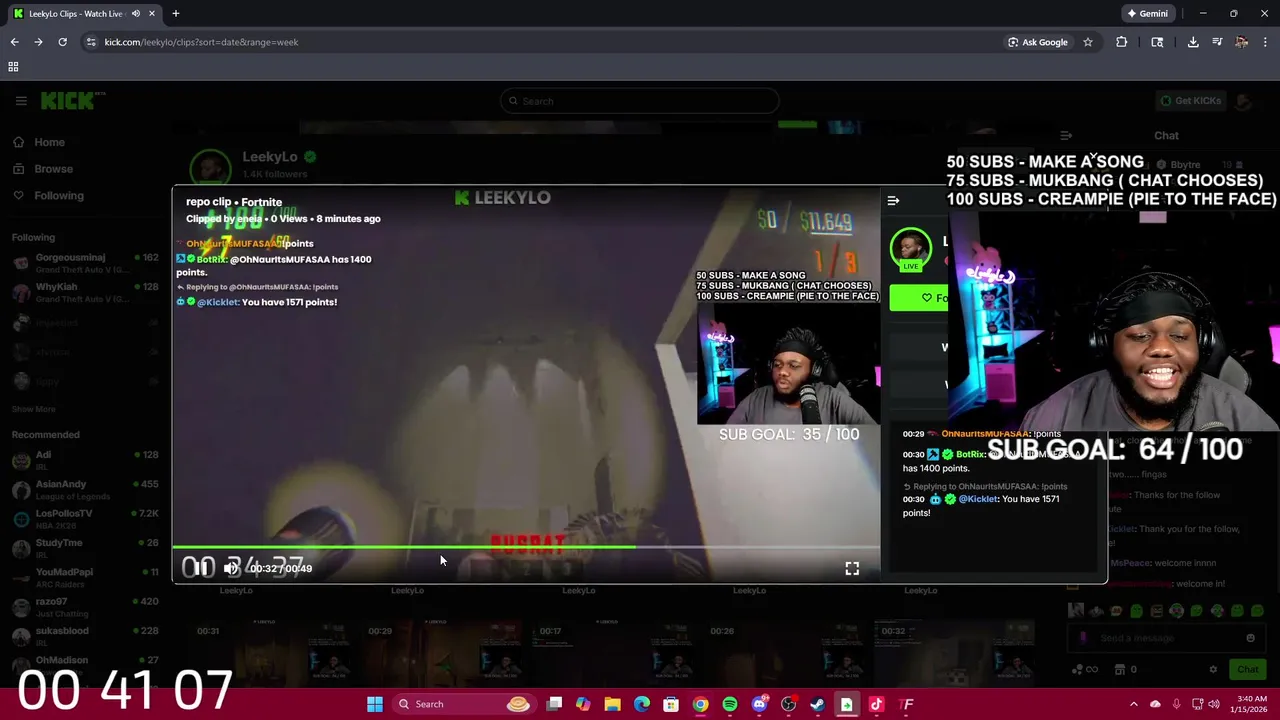This screenshot has height=720, width=1280.
Task: Open Steam from the taskbar
Action: [817, 704]
